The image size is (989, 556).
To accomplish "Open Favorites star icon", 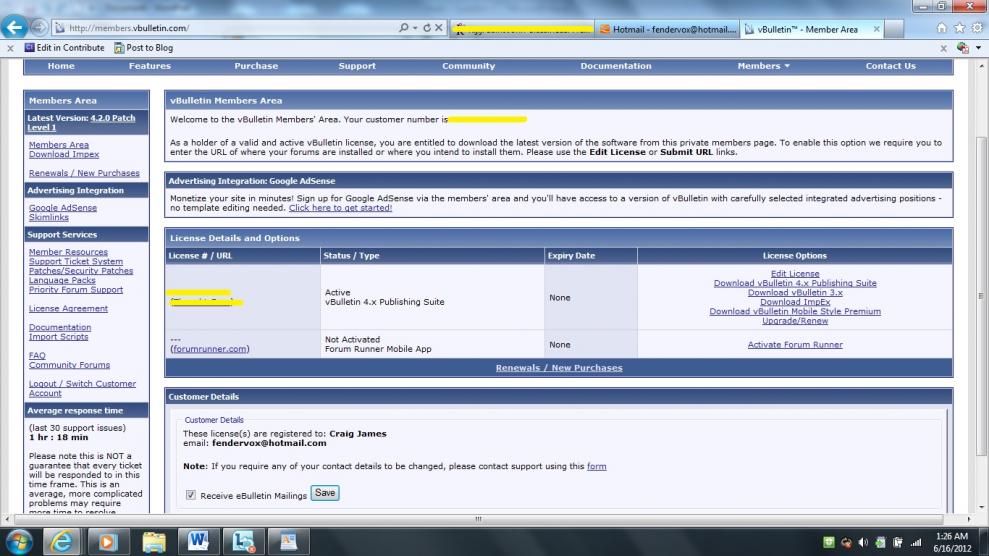I will pos(959,28).
